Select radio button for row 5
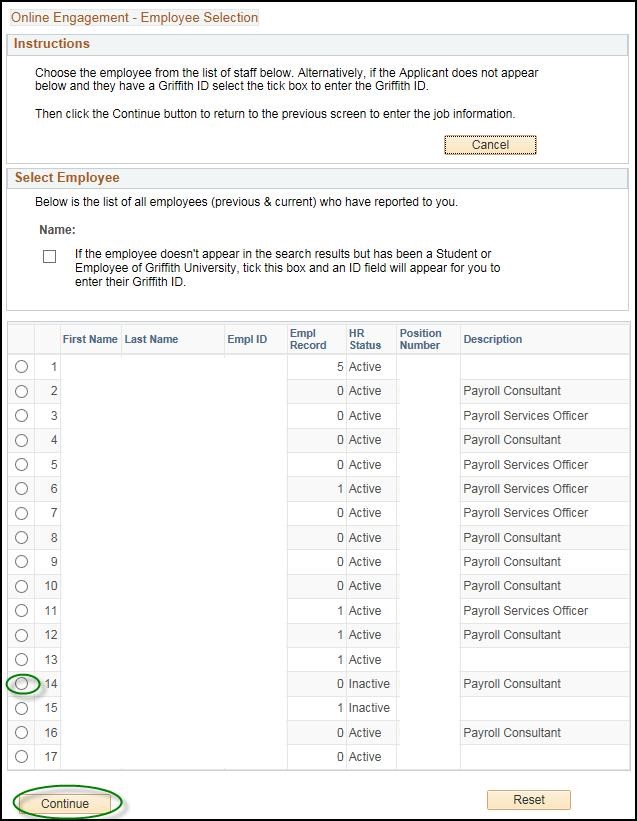Viewport: 637px width, 821px height. click(x=21, y=465)
